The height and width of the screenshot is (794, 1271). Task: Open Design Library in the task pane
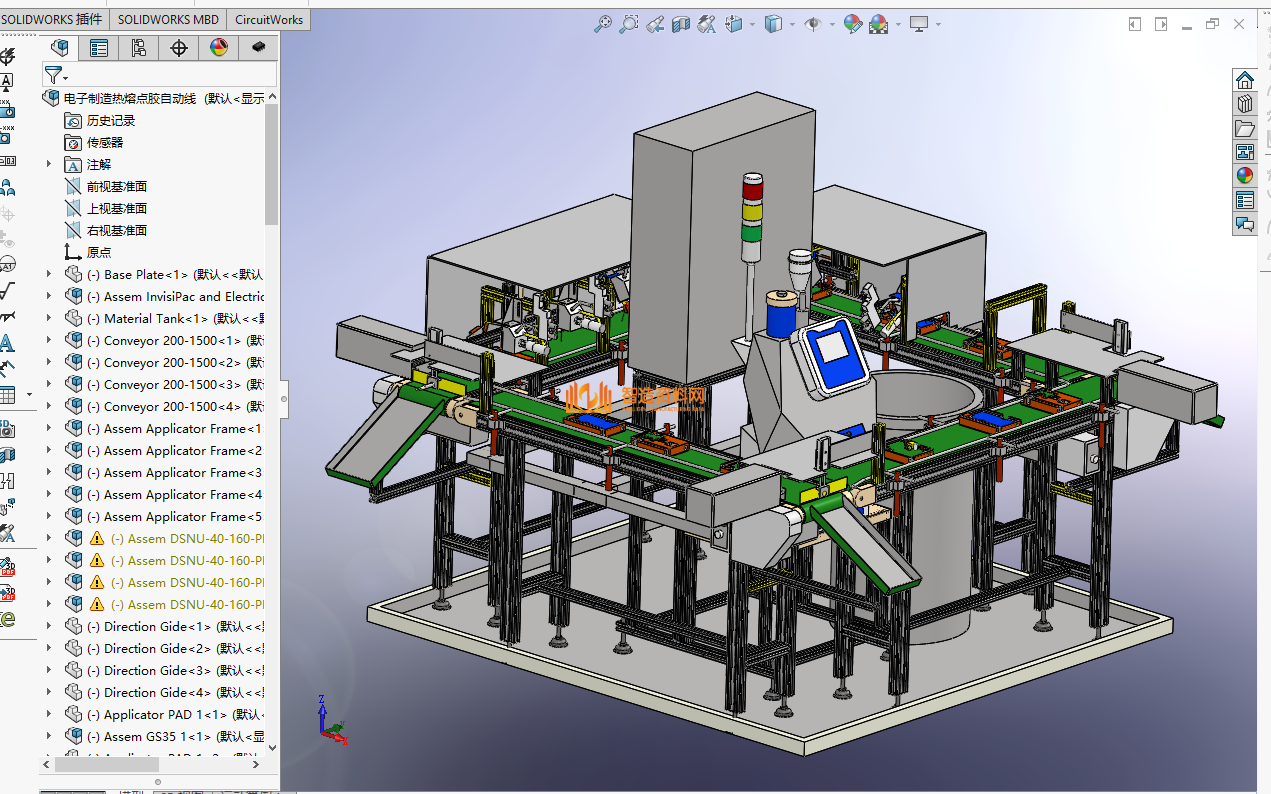[1245, 104]
